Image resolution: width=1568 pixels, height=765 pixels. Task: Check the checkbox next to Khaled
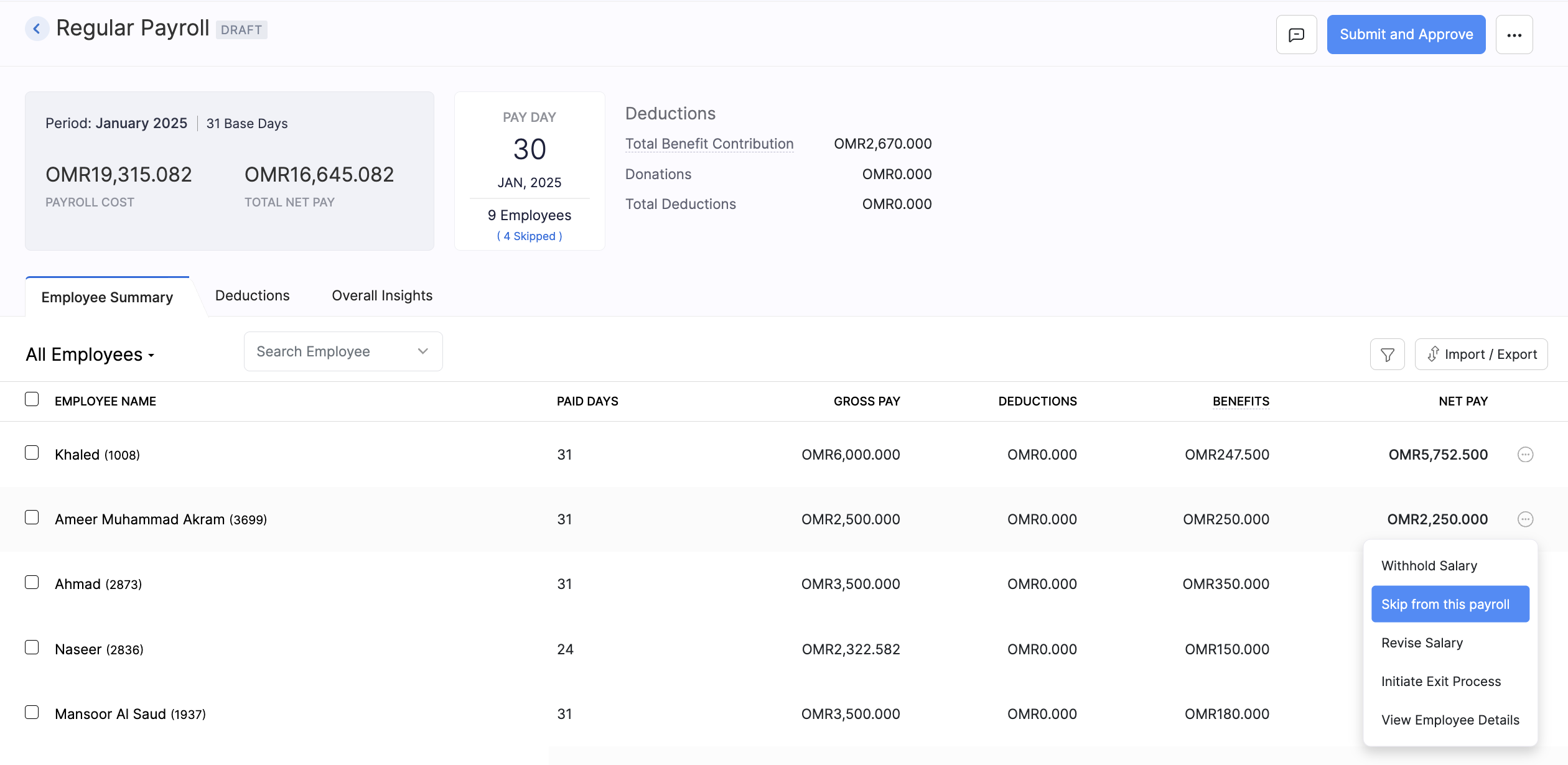click(x=32, y=453)
